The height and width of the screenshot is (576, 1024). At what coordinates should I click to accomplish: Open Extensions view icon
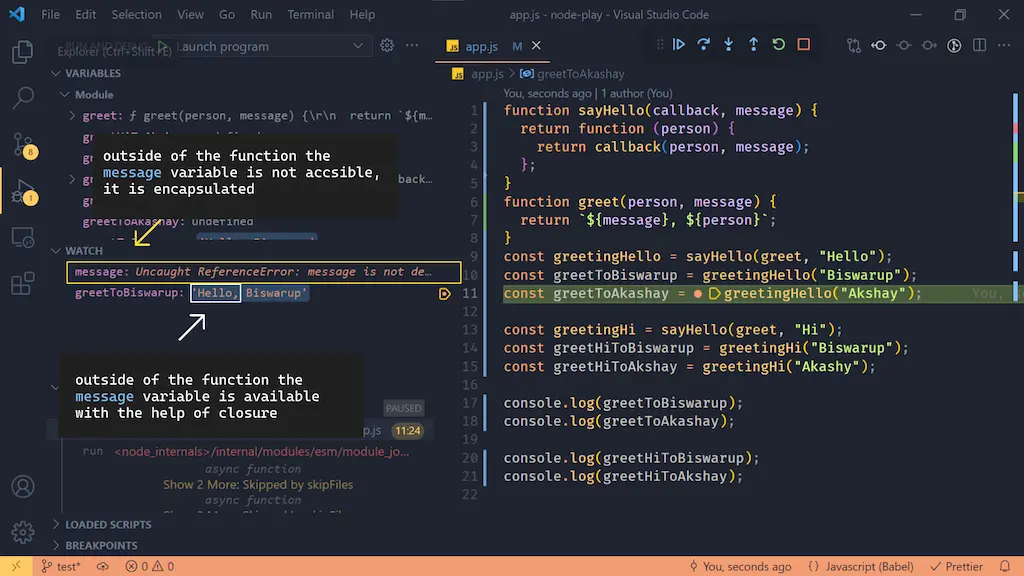pos(23,283)
